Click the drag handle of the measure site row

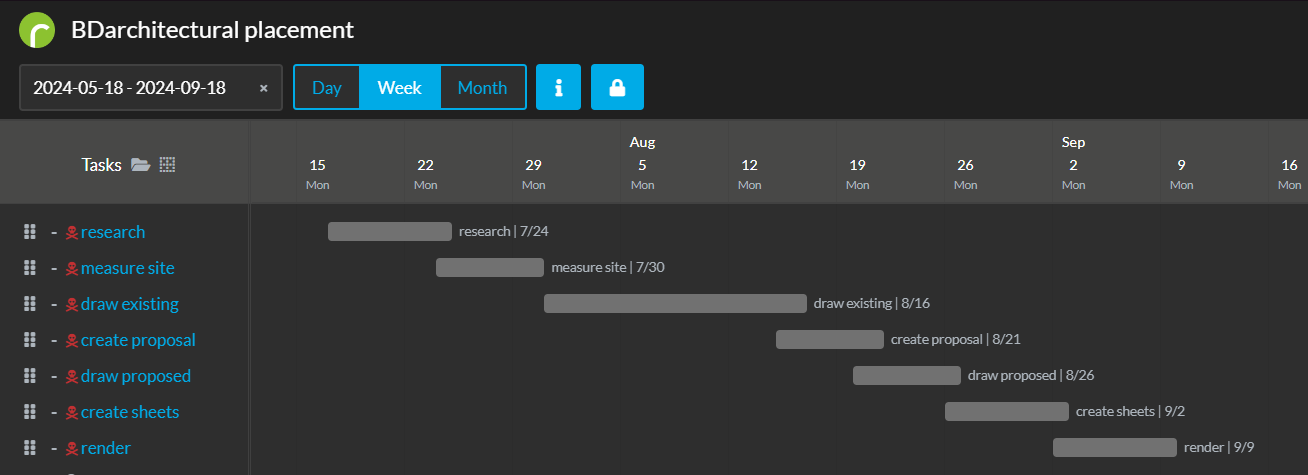click(x=30, y=268)
